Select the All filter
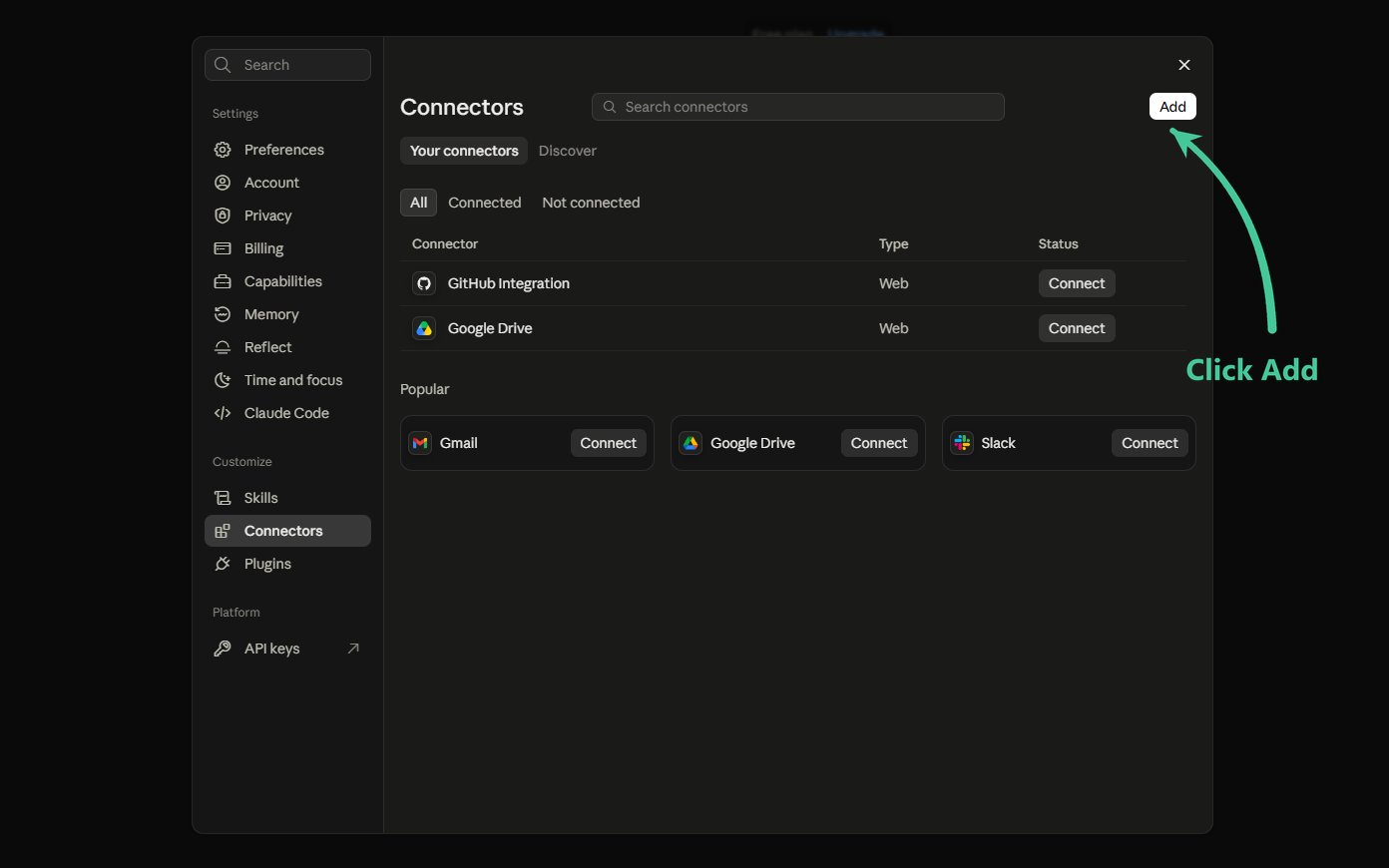This screenshot has height=868, width=1389. click(x=419, y=203)
